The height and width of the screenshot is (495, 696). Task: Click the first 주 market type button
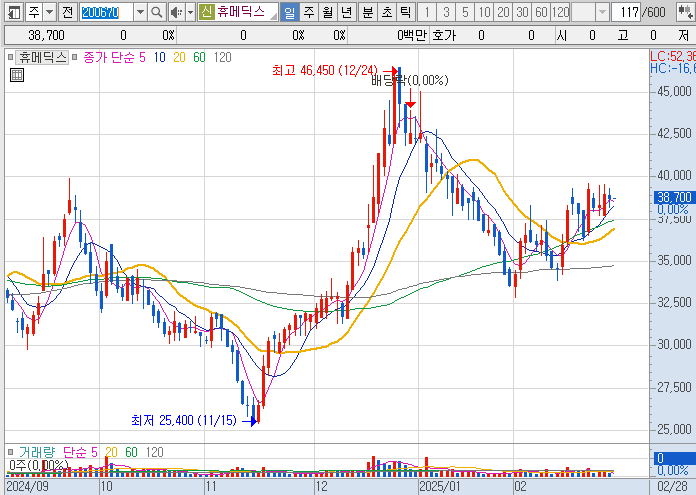coord(34,12)
